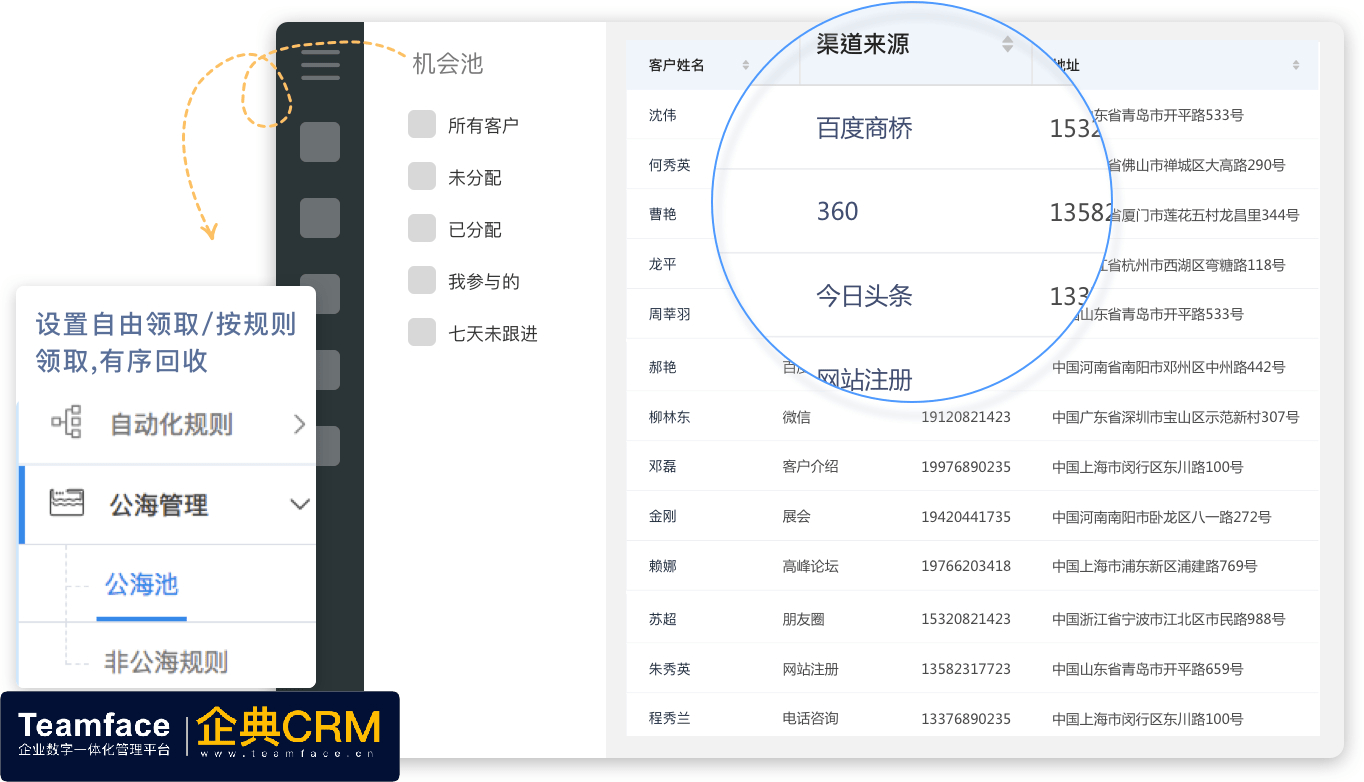Image resolution: width=1364 pixels, height=782 pixels.
Task: Click the 客户介绍 channel cell
Action: click(x=810, y=466)
